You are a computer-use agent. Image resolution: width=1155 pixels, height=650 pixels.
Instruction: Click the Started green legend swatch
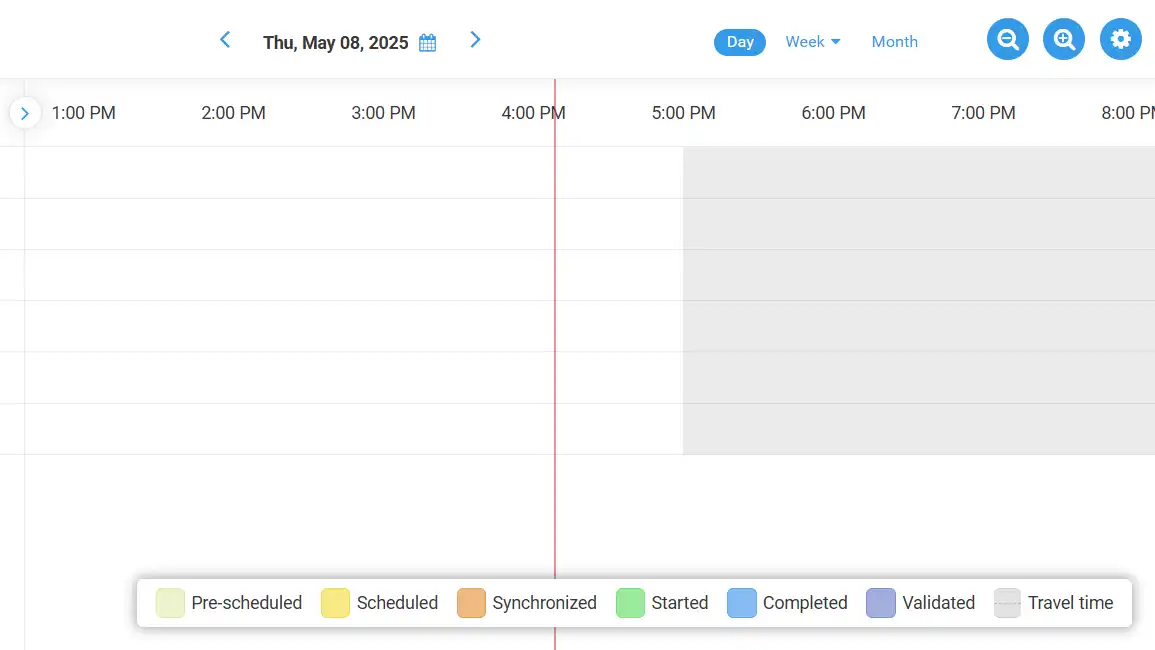pos(630,603)
